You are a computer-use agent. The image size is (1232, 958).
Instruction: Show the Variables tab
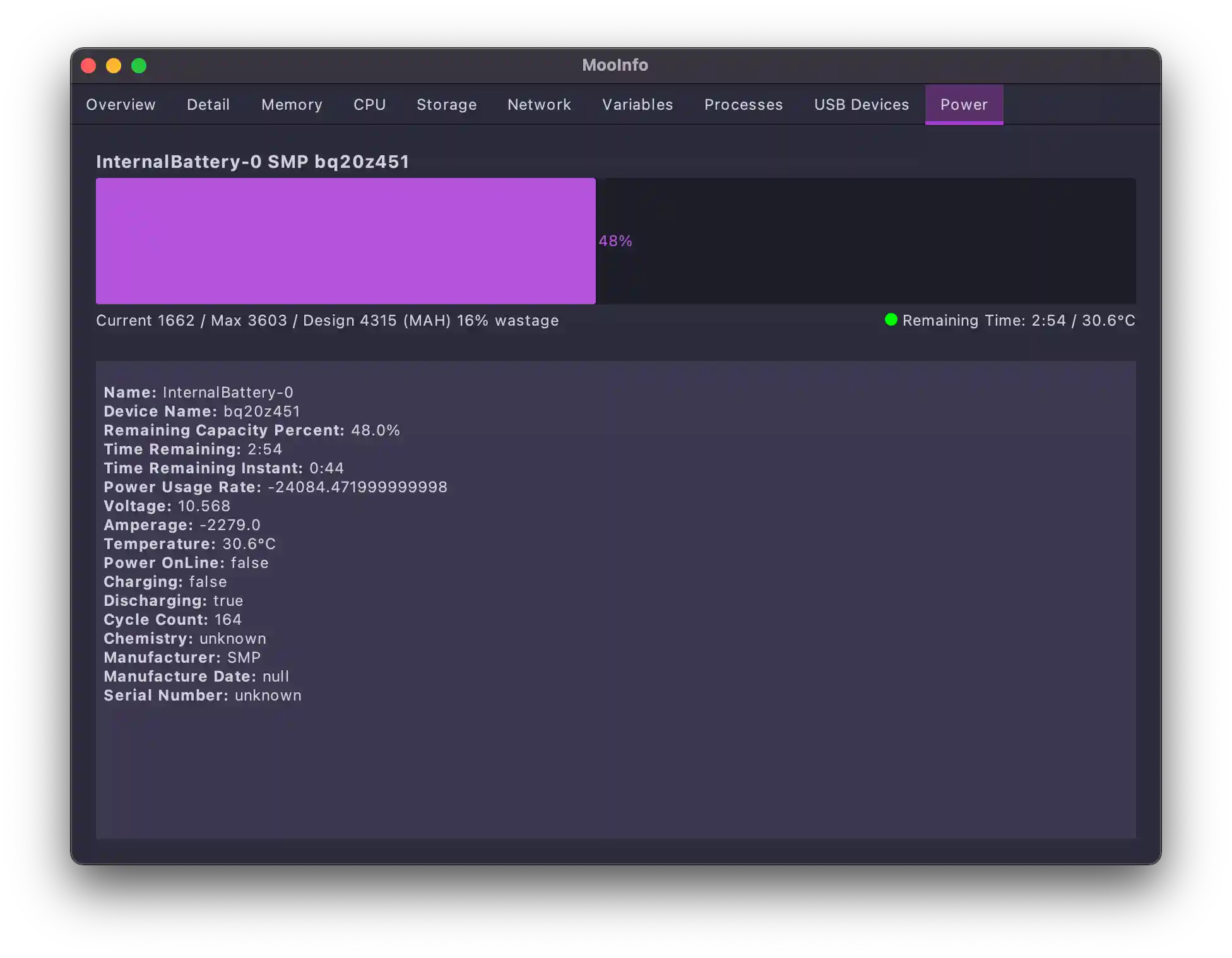637,105
